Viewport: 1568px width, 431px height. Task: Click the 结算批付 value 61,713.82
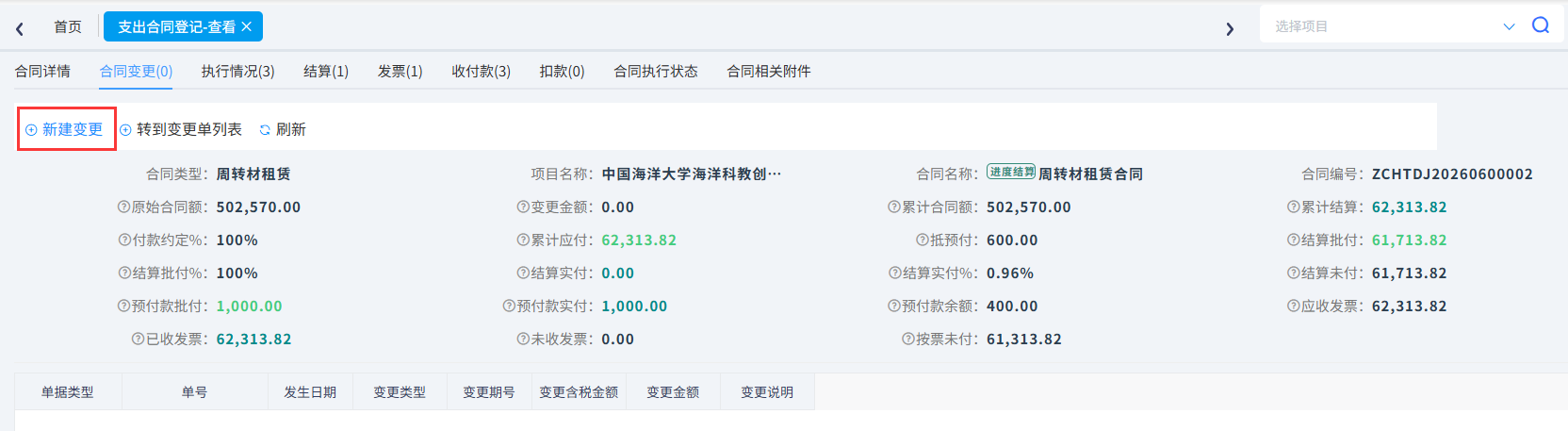1409,240
